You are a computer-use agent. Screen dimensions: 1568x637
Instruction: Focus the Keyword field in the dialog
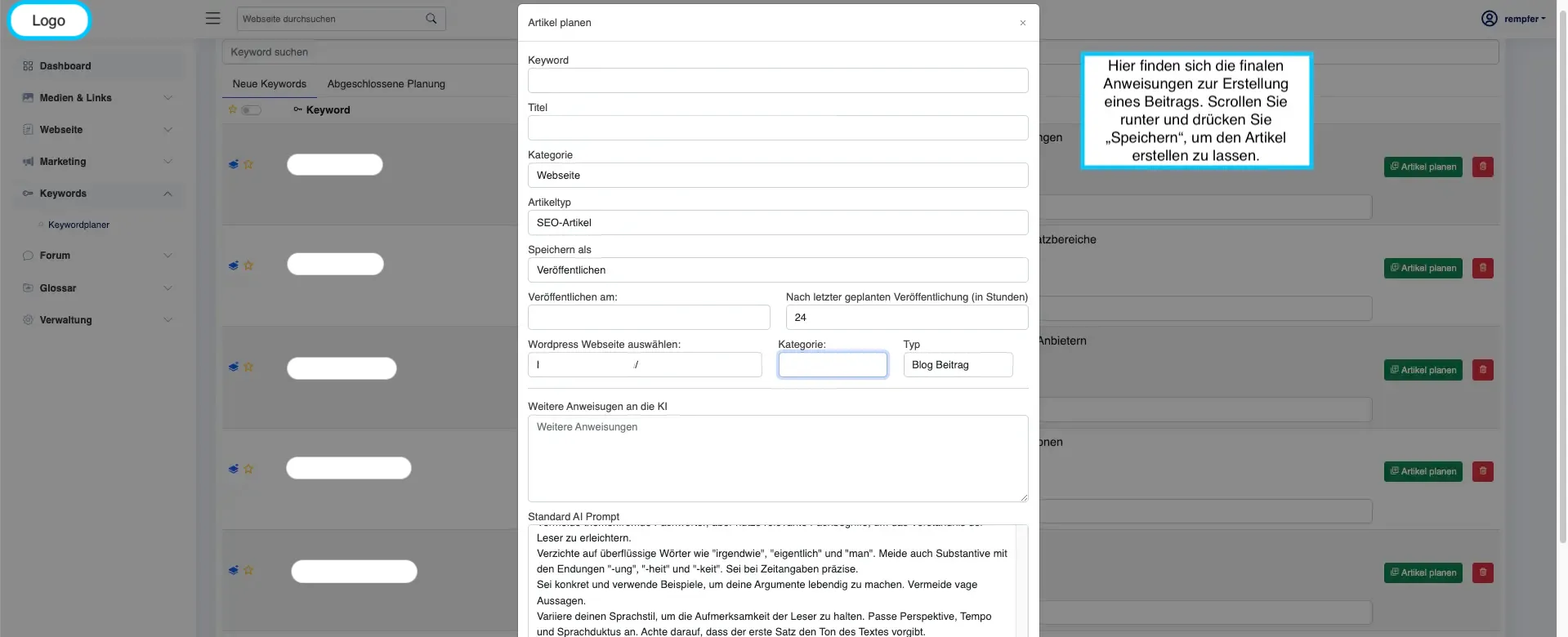tap(778, 81)
